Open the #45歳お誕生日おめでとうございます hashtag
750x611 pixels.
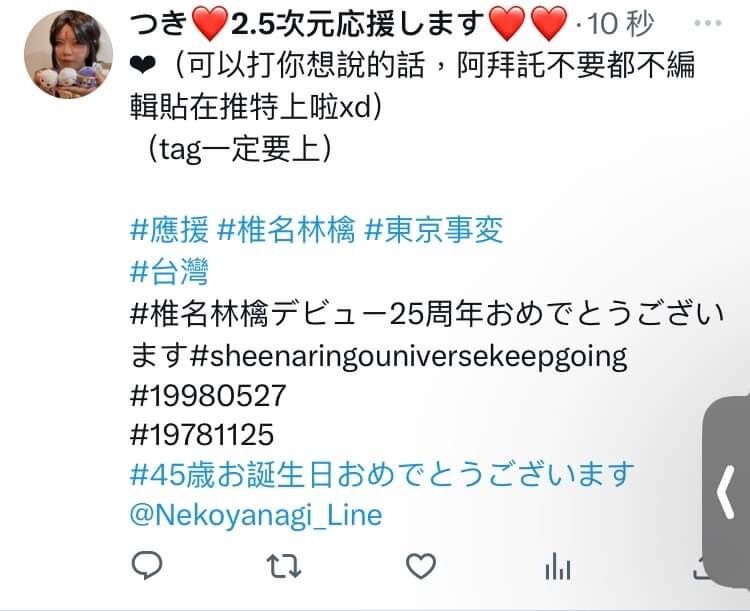point(382,475)
